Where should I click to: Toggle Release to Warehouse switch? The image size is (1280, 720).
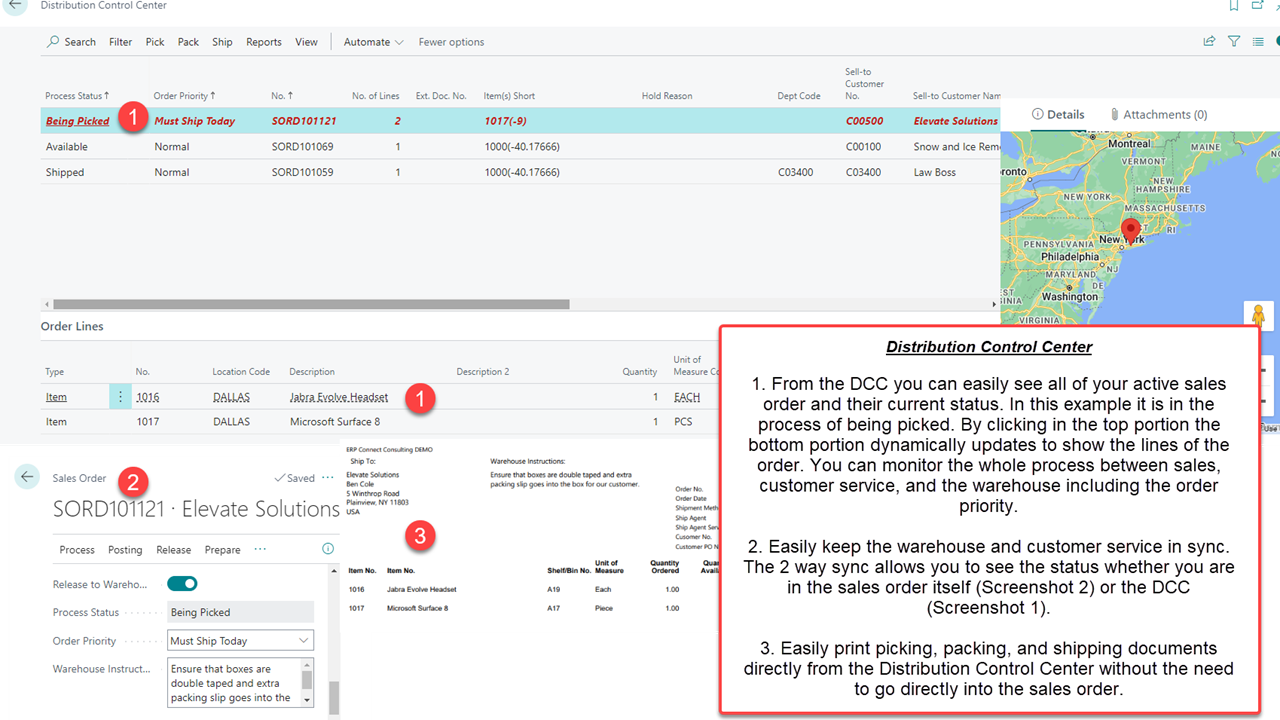pyautogui.click(x=182, y=584)
